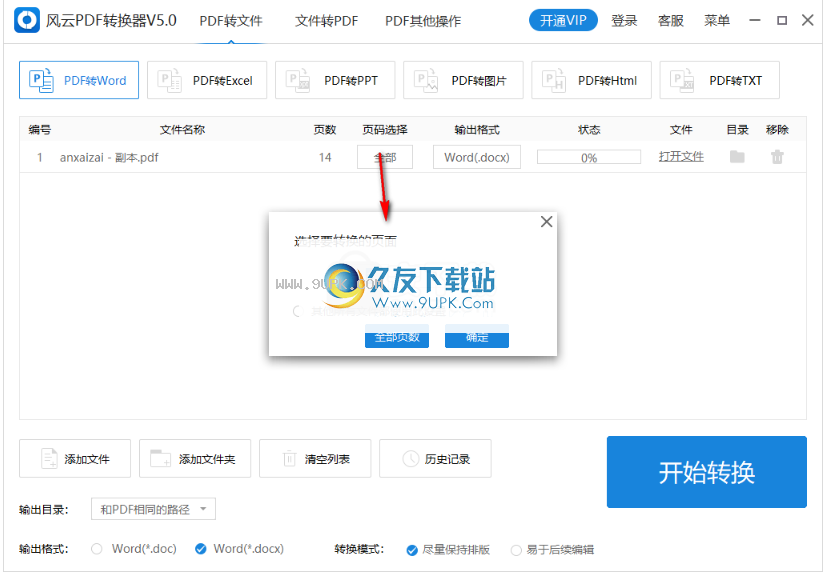Click the 页码选择 column header
This screenshot has width=824, height=573.
[385, 130]
